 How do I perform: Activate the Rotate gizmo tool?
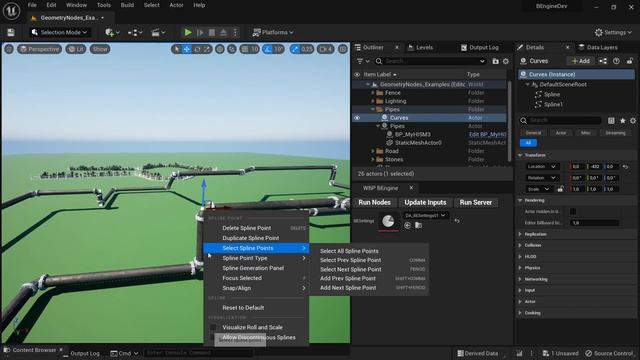click(x=197, y=49)
